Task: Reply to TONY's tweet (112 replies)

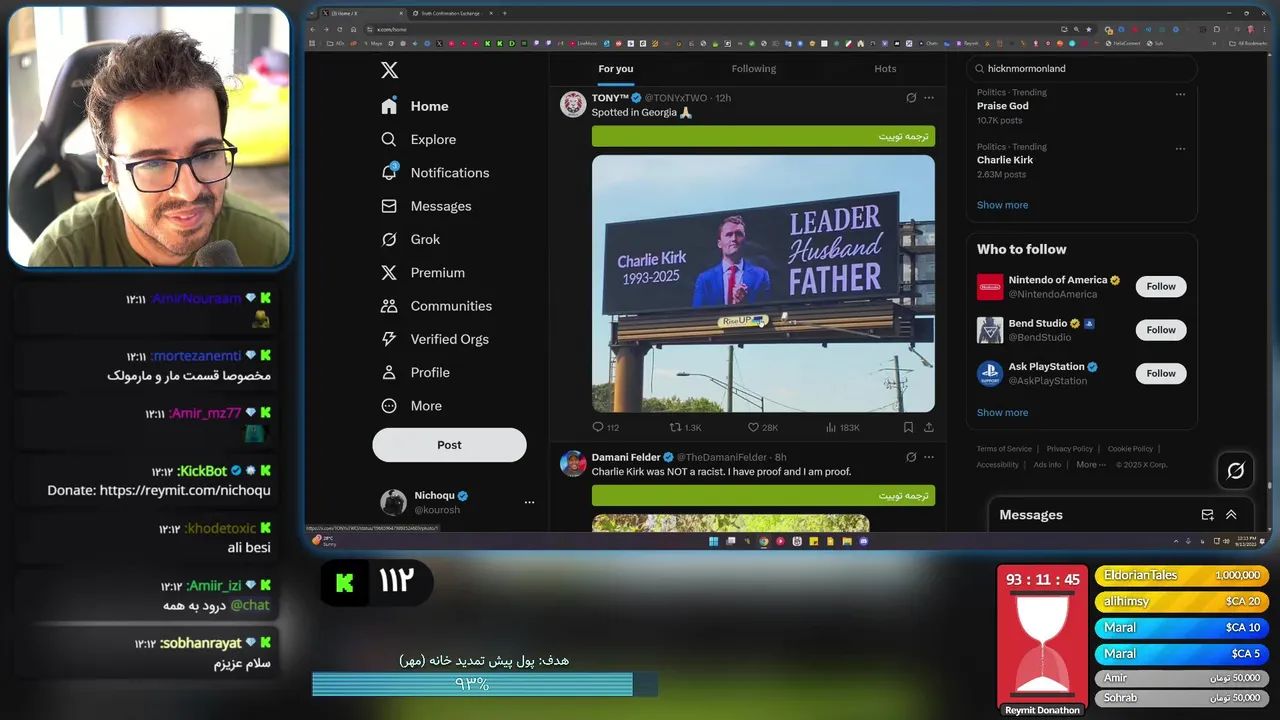Action: click(606, 427)
